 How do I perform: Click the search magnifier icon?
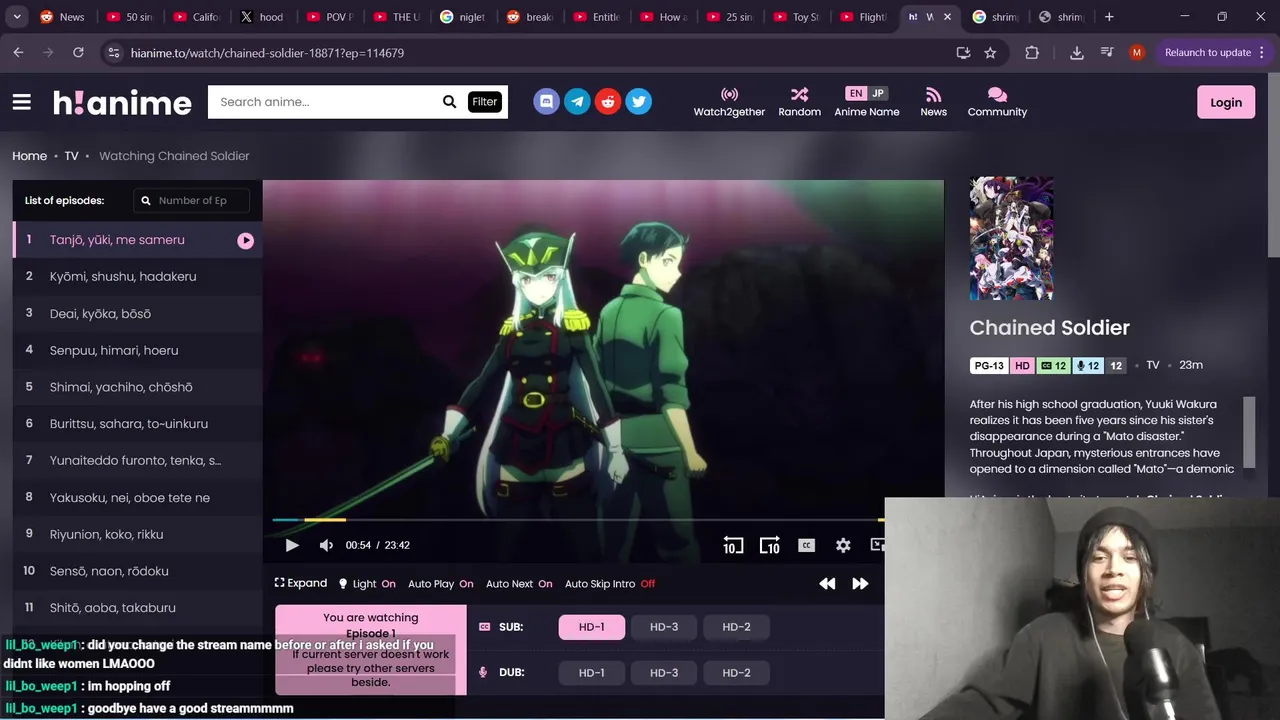(450, 102)
